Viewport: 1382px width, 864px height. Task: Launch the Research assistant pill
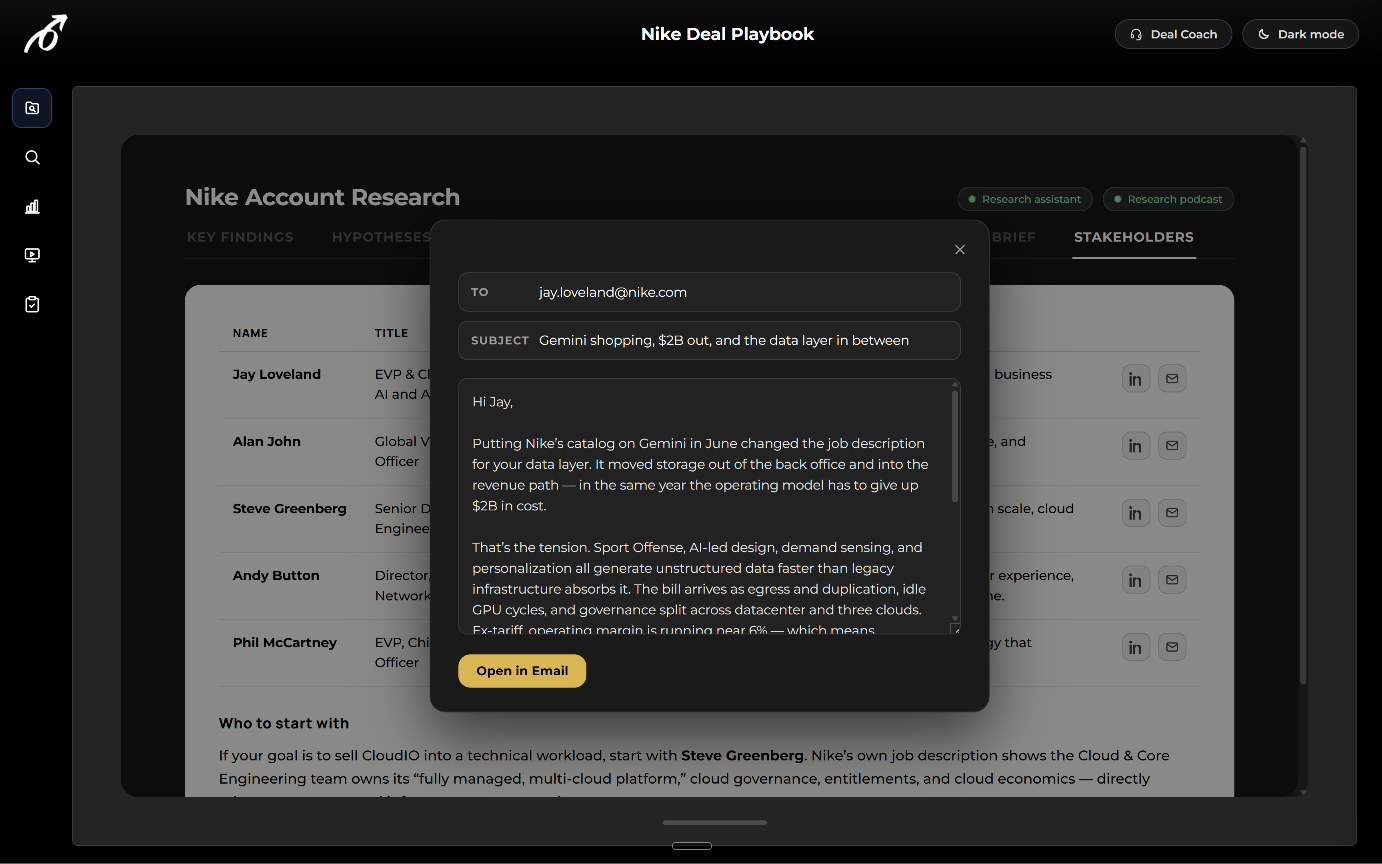pos(1025,199)
